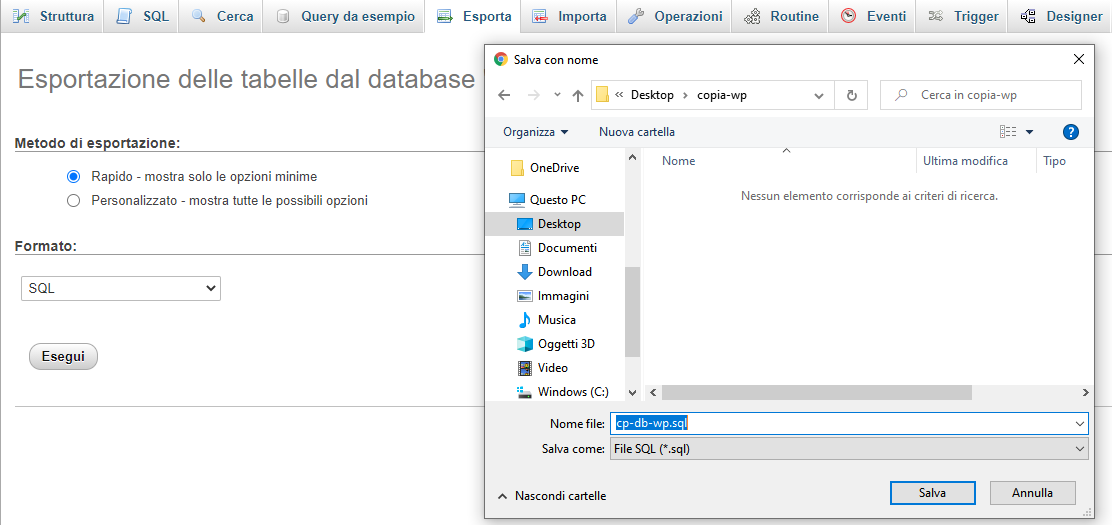Select the Rapido export method radio button
Viewport: 1112px width, 525px height.
pos(73,176)
